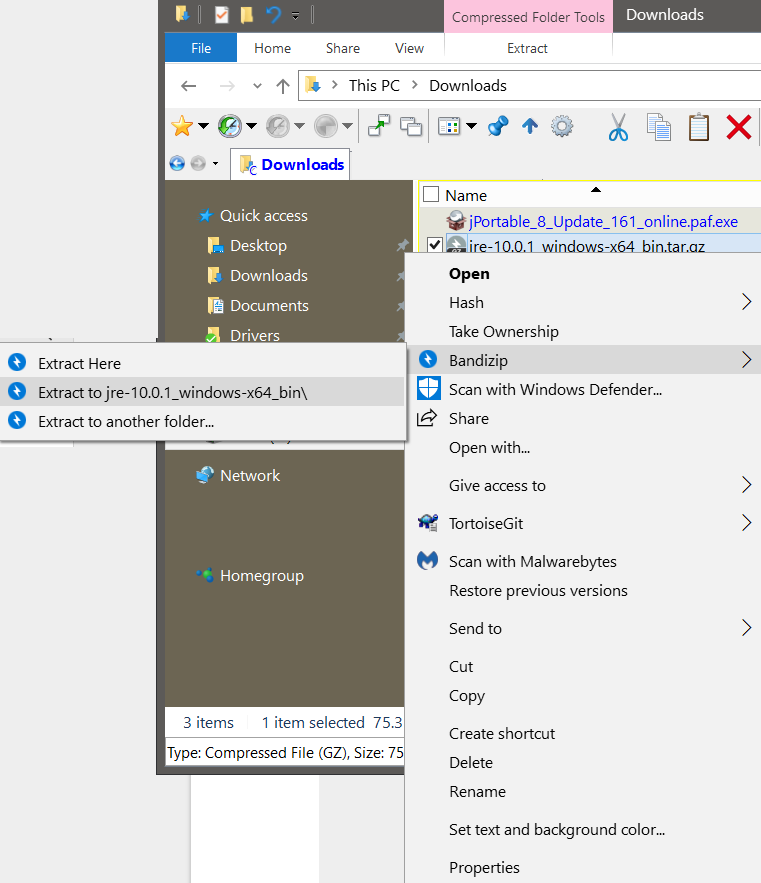The height and width of the screenshot is (883, 761).
Task: Click the red X delete icon
Action: tap(738, 127)
